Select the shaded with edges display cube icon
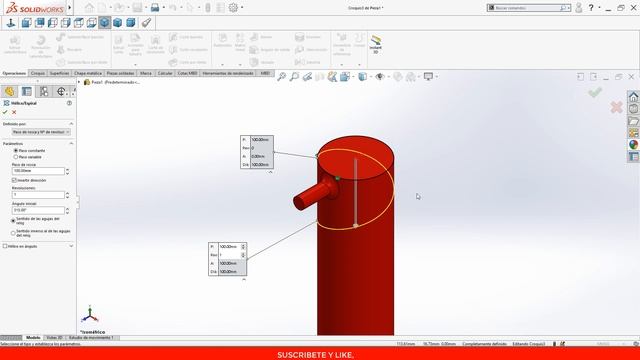 (x=104, y=23)
